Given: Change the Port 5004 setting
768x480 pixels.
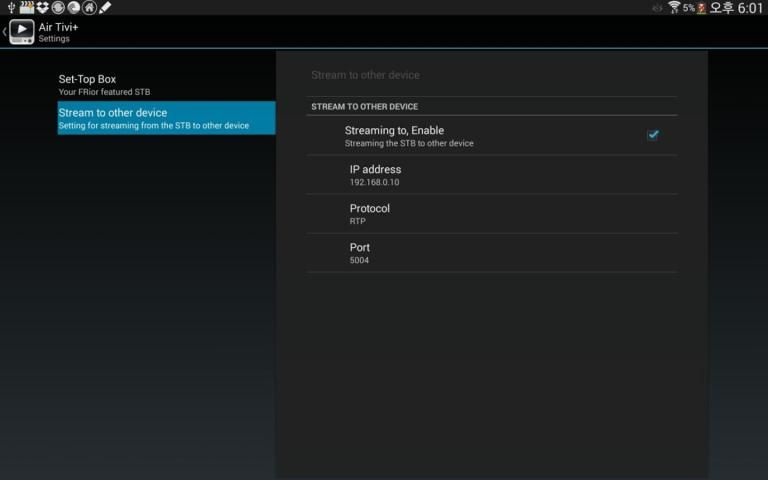Looking at the screenshot, I should (x=491, y=253).
